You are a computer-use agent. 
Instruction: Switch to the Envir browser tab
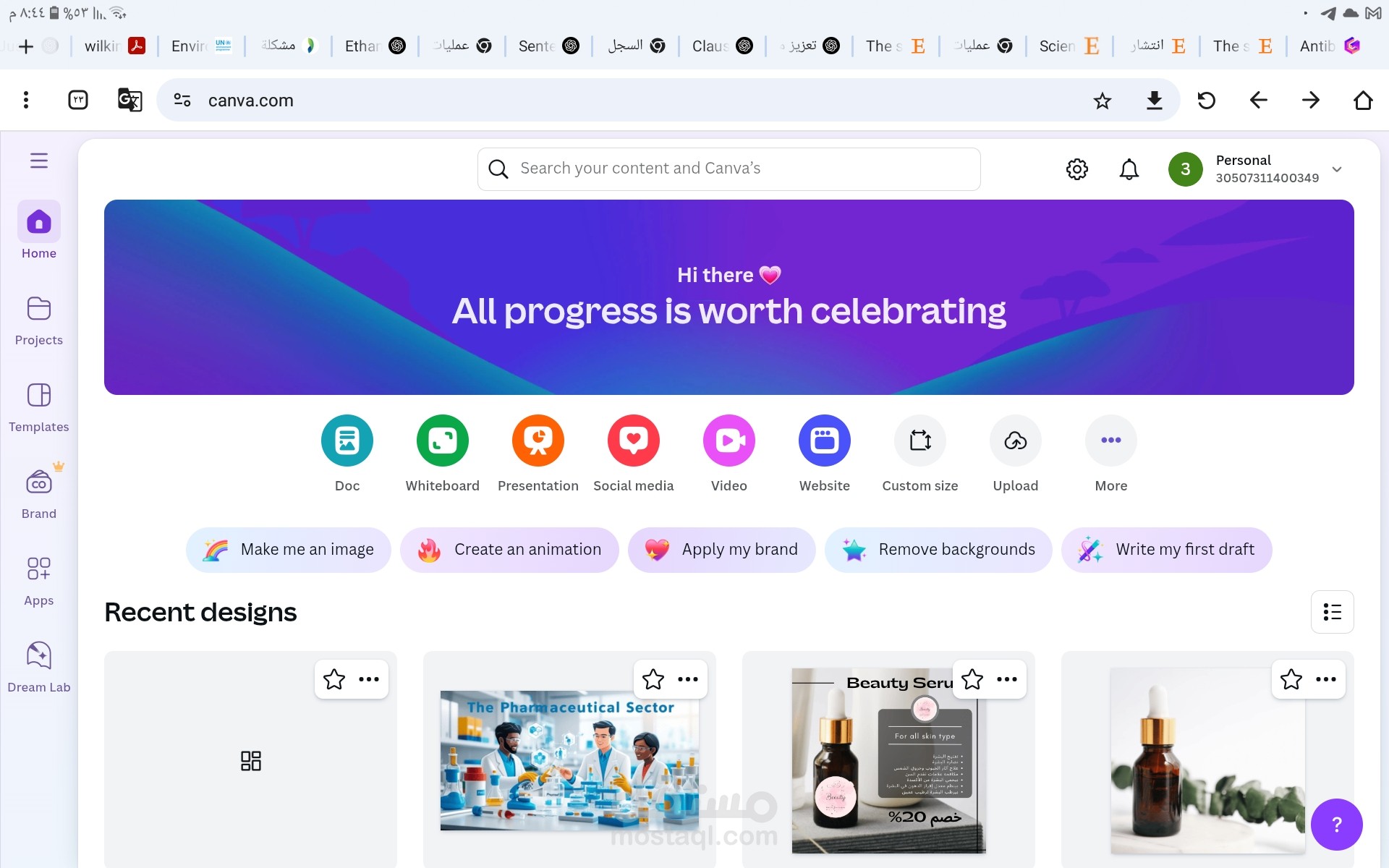(202, 46)
